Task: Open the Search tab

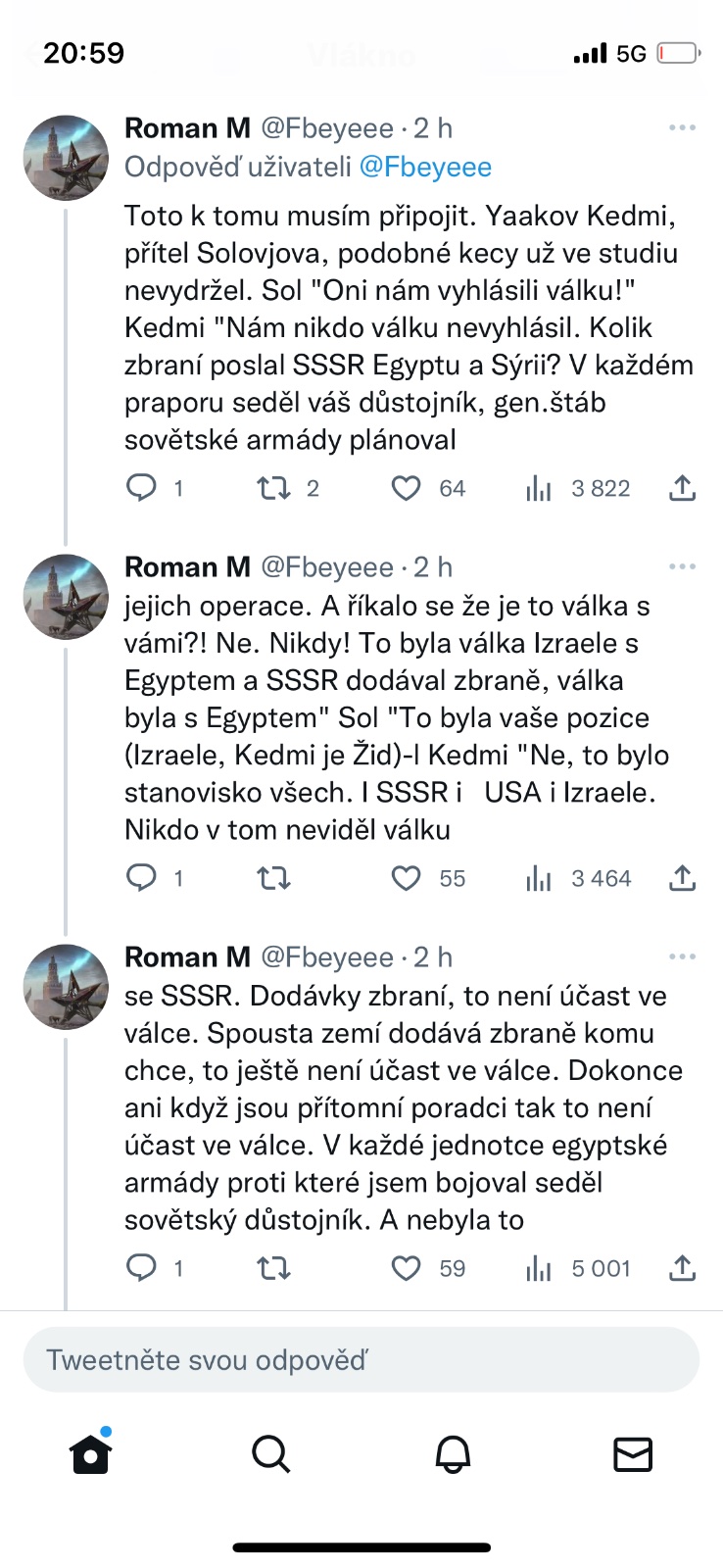Action: [x=271, y=1454]
